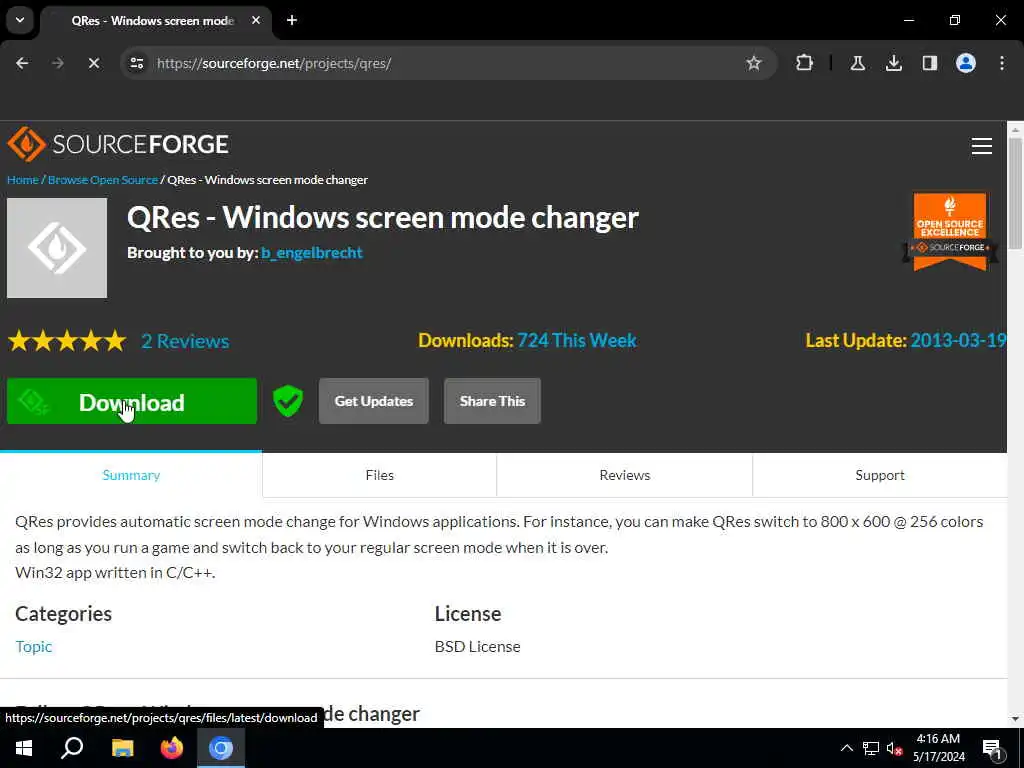Image resolution: width=1024 pixels, height=768 pixels.
Task: Click the browser back arrow
Action: coord(22,63)
